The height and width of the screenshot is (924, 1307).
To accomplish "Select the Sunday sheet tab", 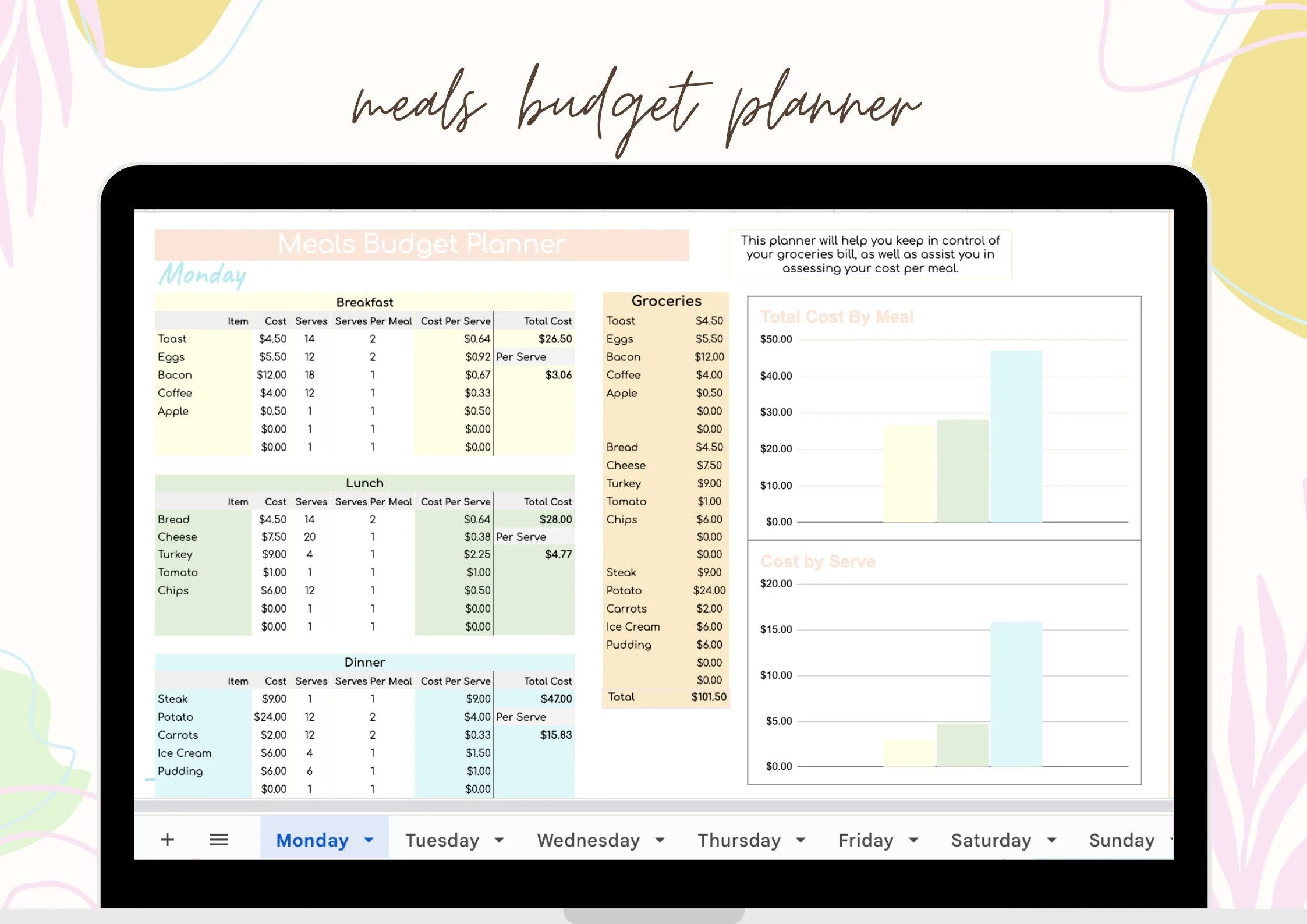I will point(1121,840).
